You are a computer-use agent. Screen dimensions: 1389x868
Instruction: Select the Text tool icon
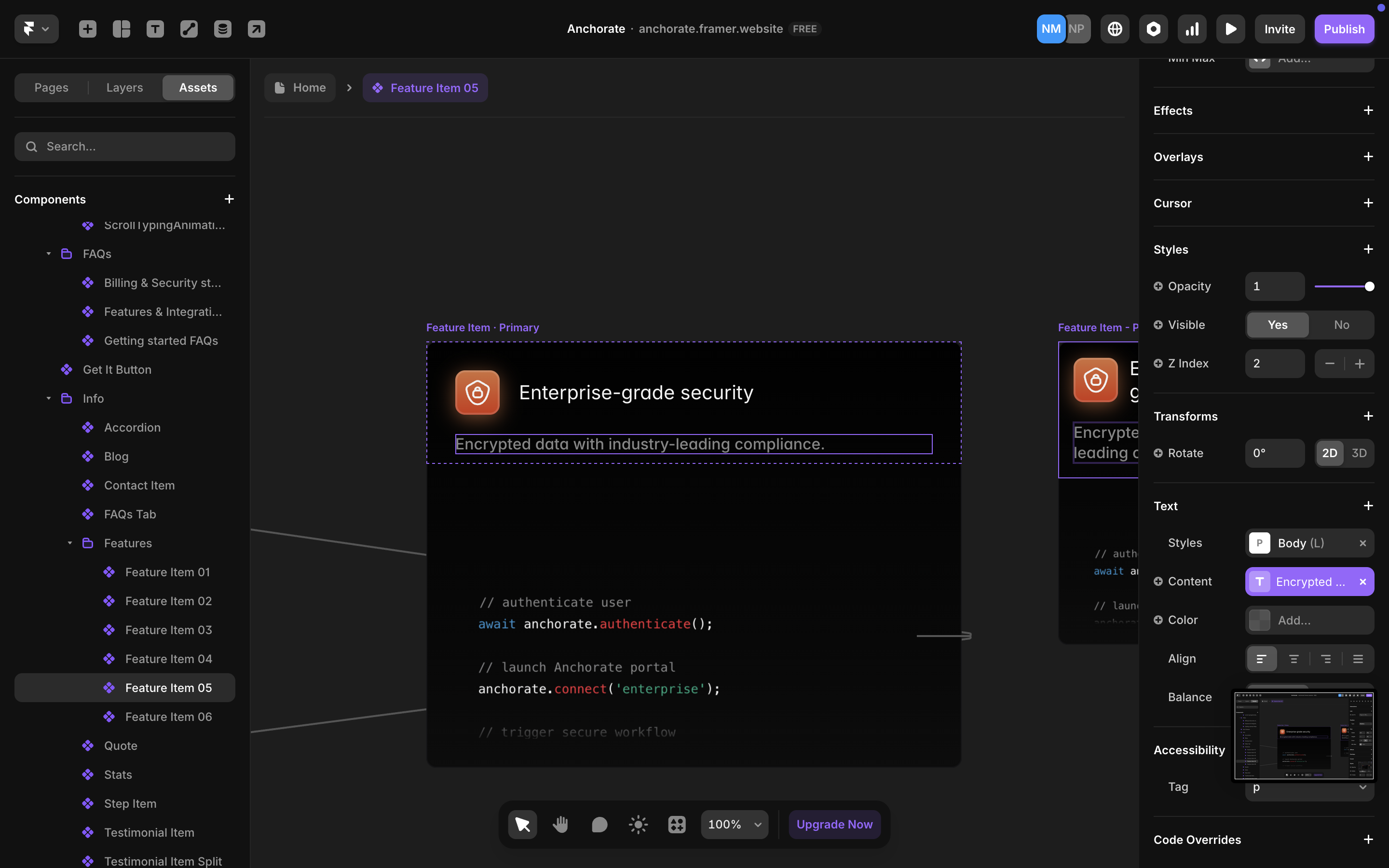(x=155, y=29)
